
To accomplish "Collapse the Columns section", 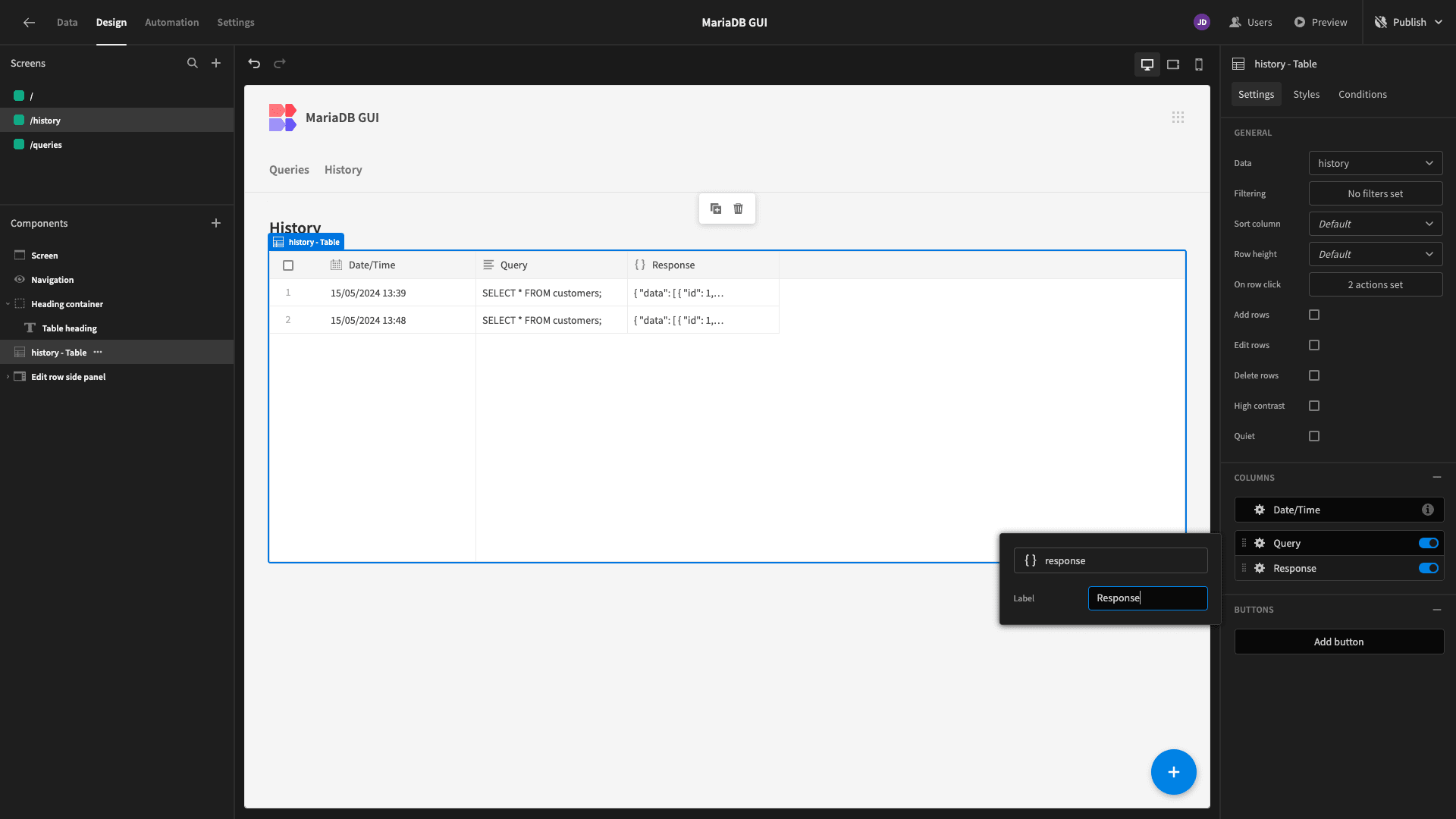I will tap(1437, 478).
